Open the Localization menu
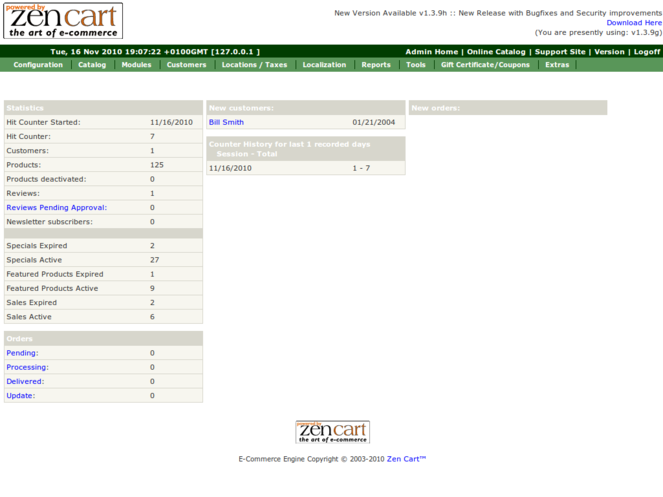Screen dimensions: 663x497 pos(324,65)
